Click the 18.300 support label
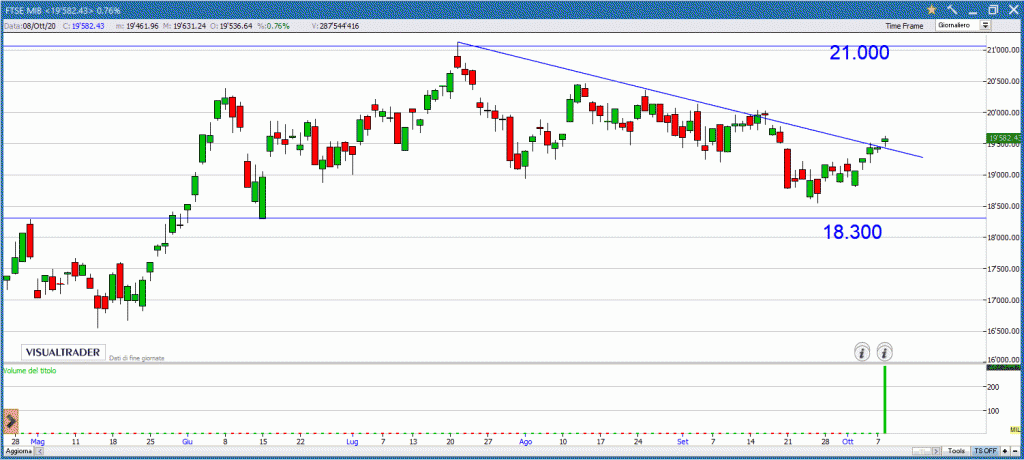 [852, 231]
